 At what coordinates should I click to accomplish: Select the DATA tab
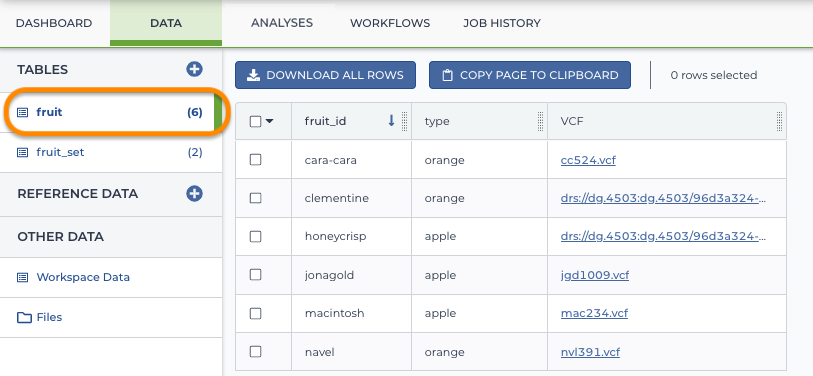166,23
